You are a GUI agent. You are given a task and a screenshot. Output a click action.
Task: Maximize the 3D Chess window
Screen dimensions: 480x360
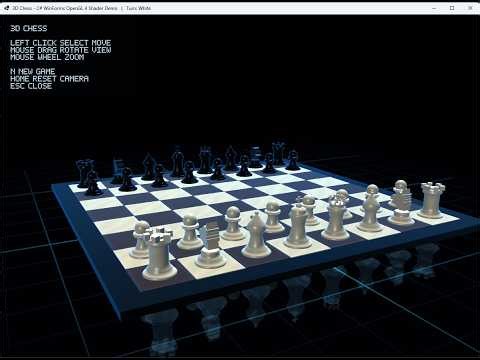click(x=452, y=8)
